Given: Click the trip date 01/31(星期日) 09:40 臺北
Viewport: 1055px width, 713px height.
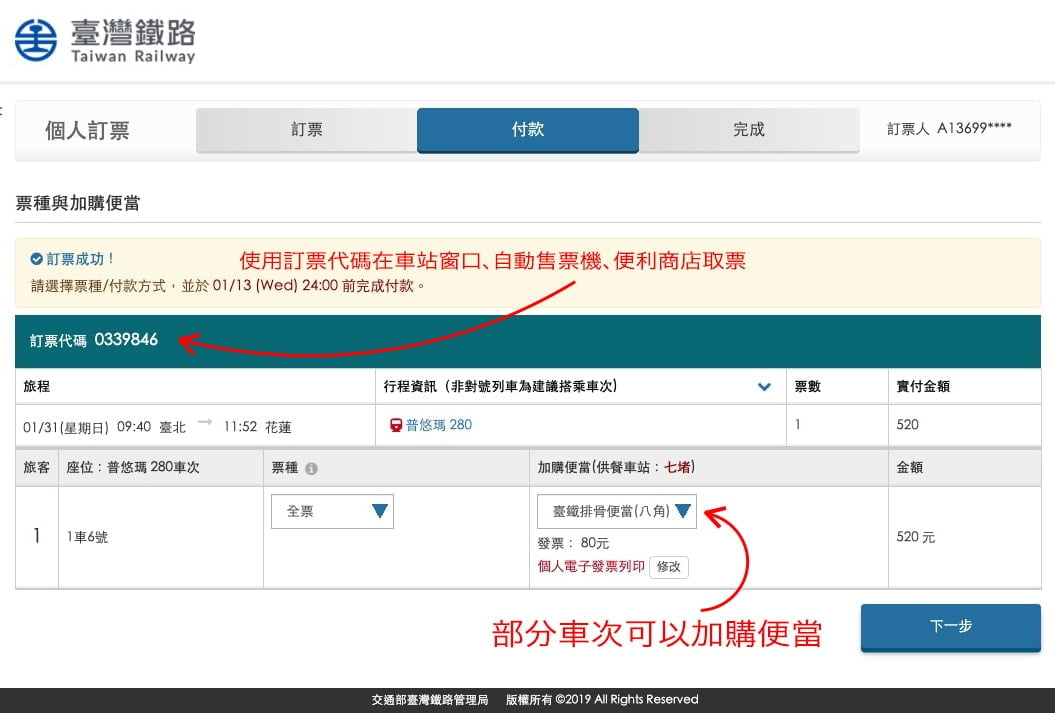Looking at the screenshot, I should (x=104, y=427).
